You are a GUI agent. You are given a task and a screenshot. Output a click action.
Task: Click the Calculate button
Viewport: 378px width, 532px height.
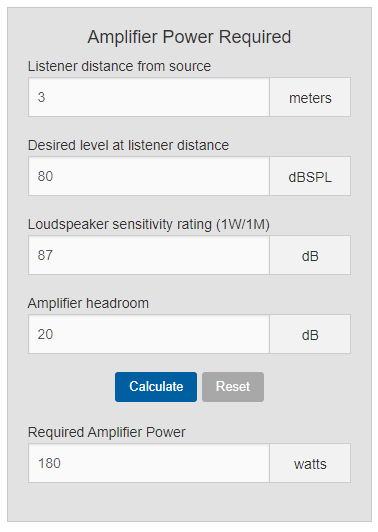click(156, 387)
